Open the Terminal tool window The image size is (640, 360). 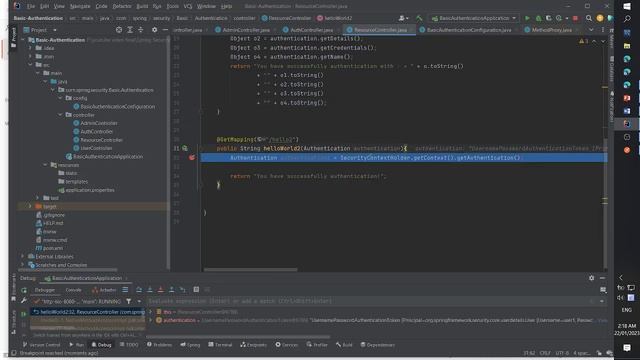pos(220,345)
